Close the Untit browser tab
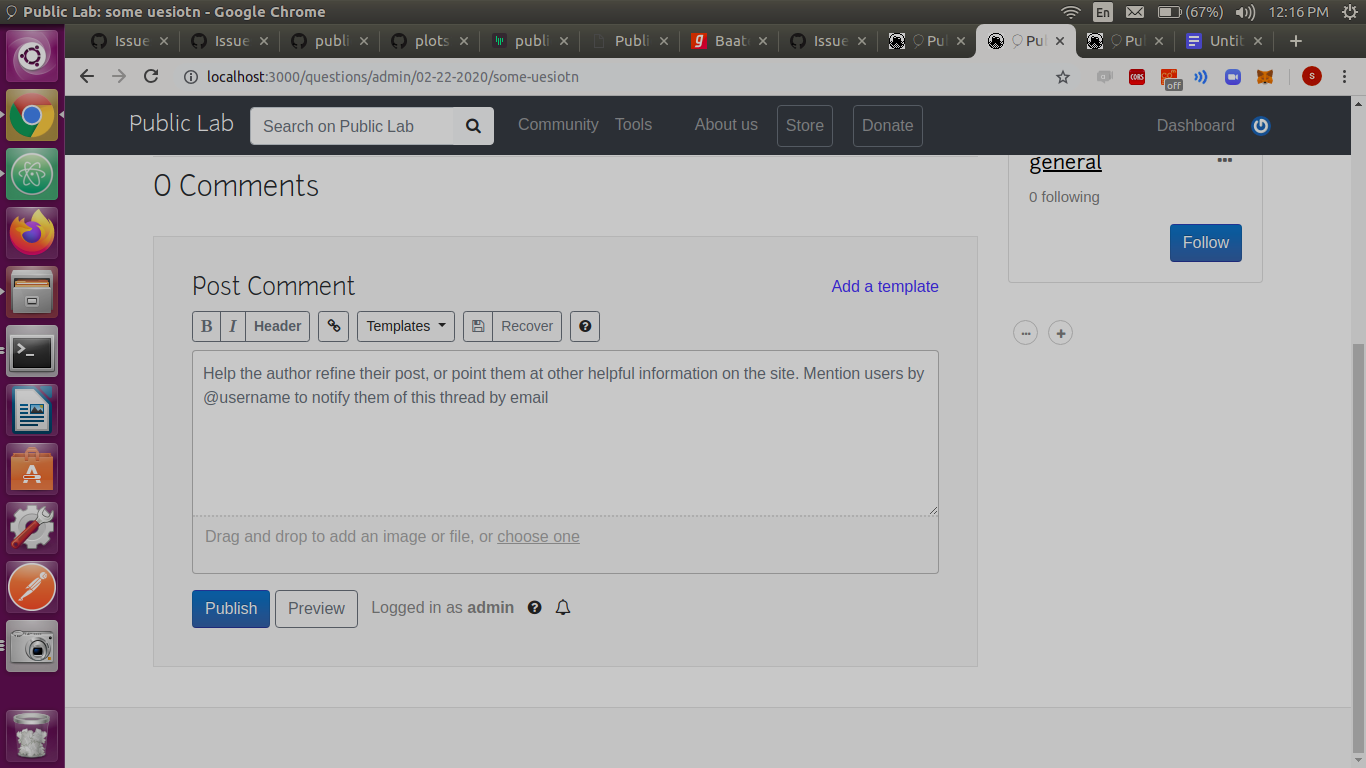This screenshot has width=1366, height=768. coord(1258,41)
